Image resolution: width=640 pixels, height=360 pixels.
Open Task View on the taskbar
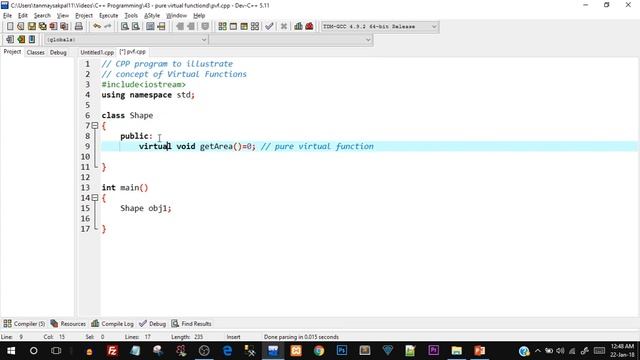(x=56, y=351)
